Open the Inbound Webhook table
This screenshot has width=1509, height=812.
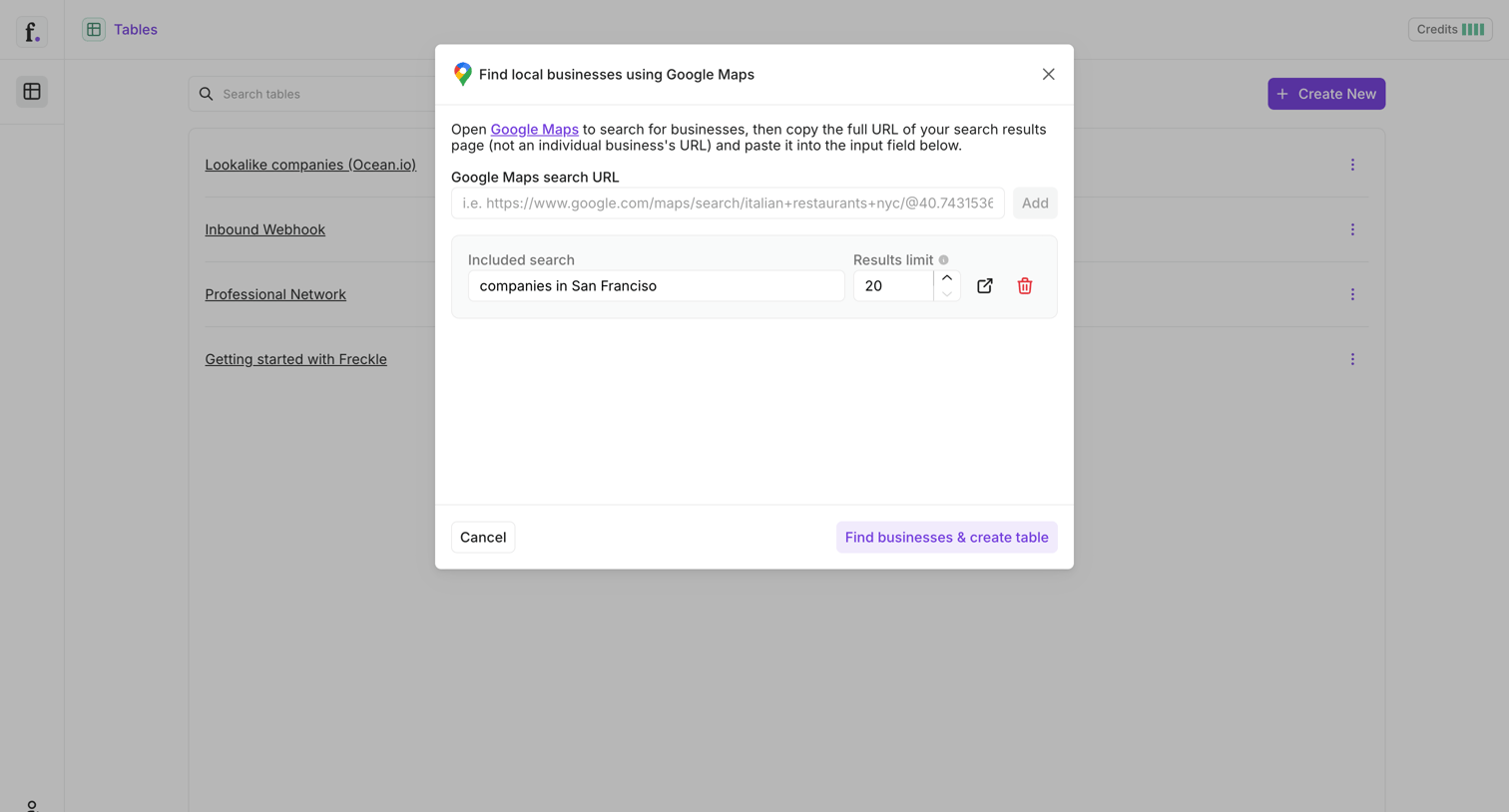click(264, 229)
